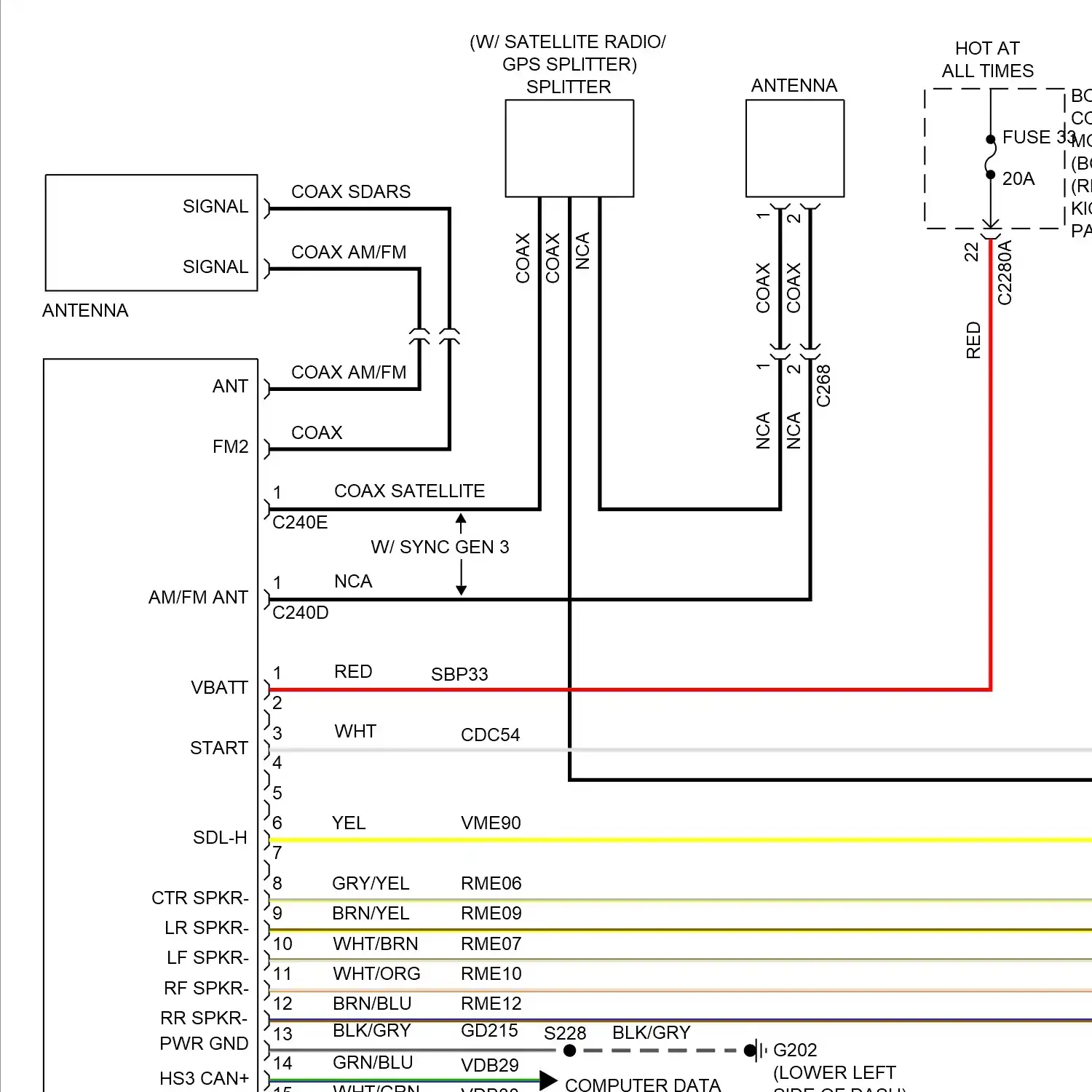This screenshot has height=1092, width=1092.
Task: Select the START pin label
Action: tap(219, 748)
